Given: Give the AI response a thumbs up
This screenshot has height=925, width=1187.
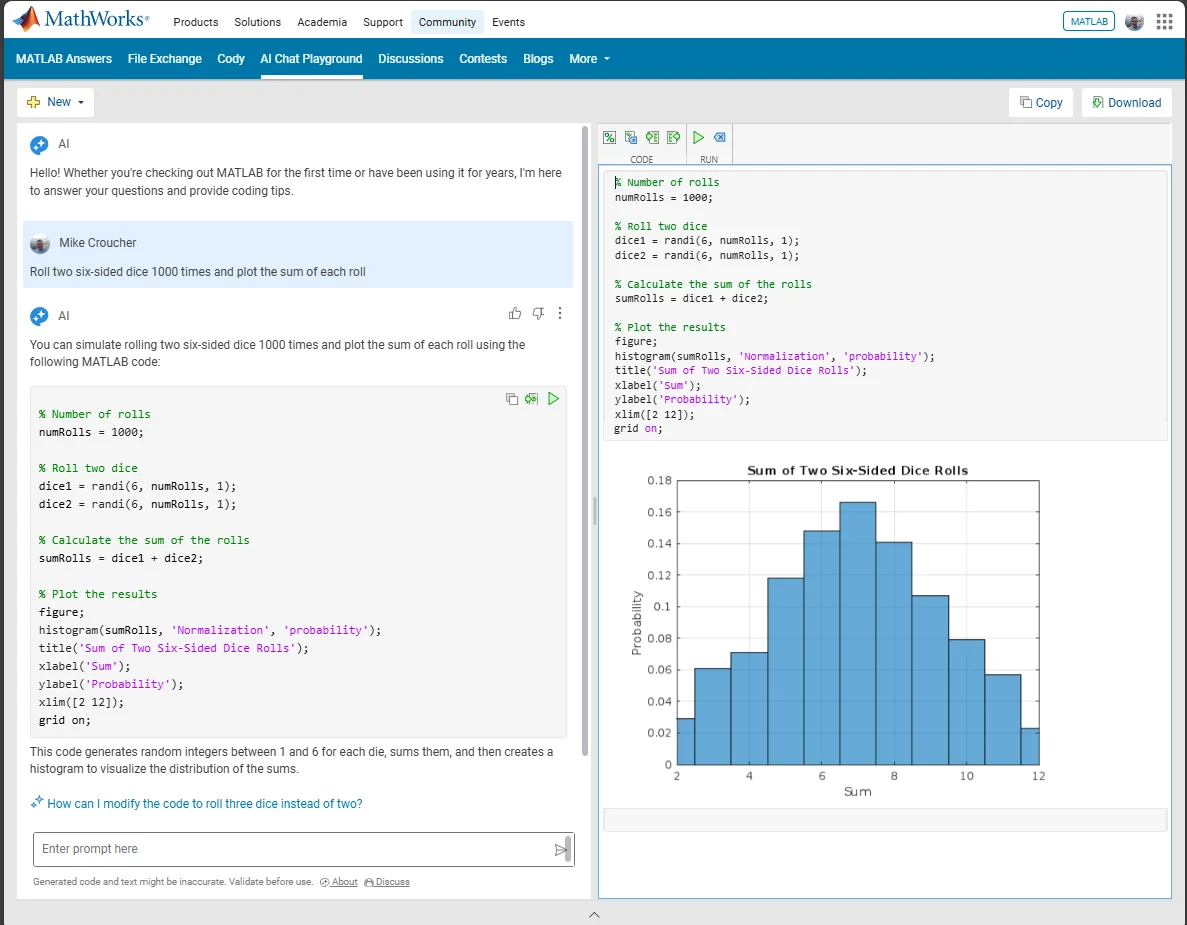Looking at the screenshot, I should coord(515,314).
